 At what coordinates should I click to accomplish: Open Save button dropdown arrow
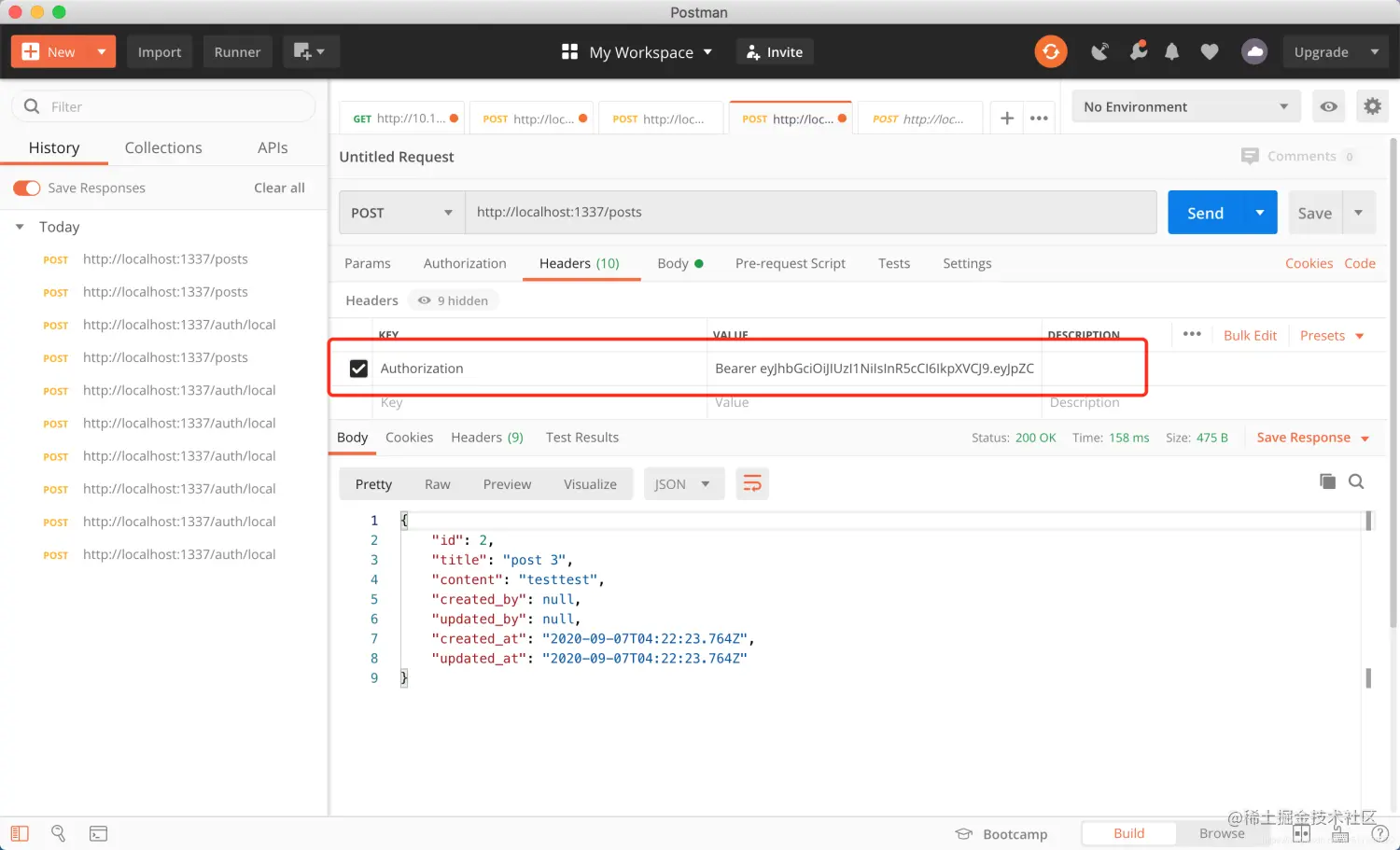tap(1359, 213)
